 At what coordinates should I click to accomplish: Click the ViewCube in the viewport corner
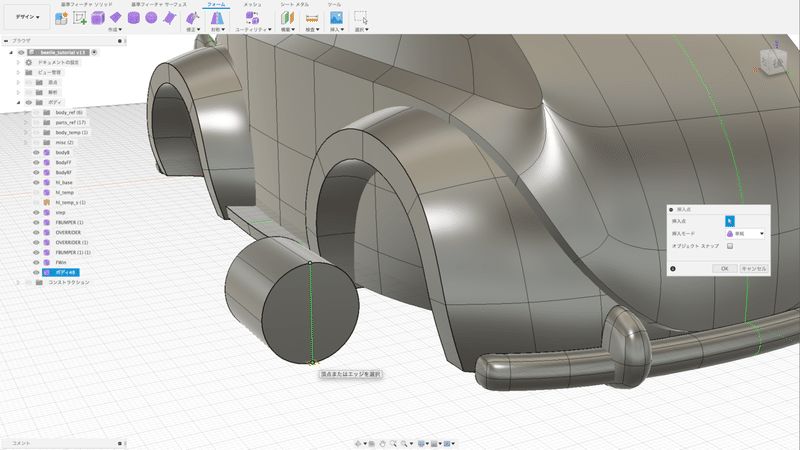[774, 59]
